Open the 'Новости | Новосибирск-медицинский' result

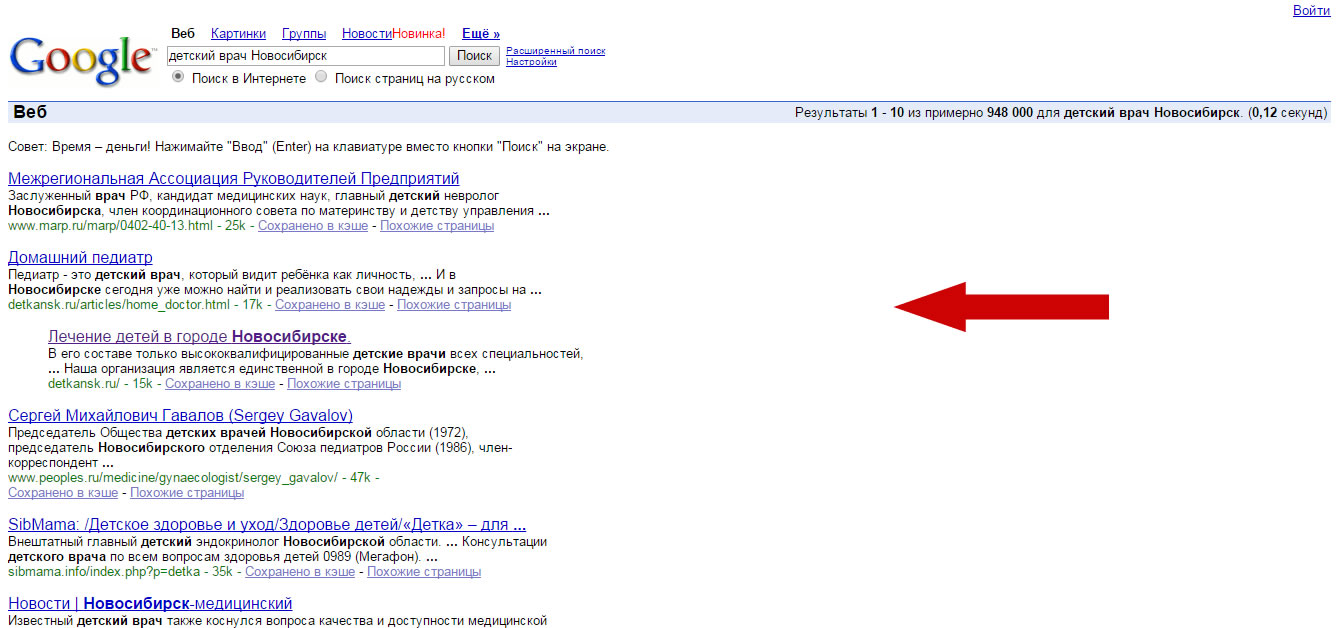[x=150, y=604]
